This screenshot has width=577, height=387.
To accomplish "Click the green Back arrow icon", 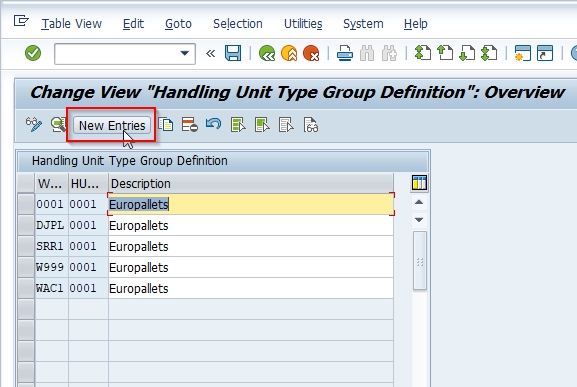I will (267, 53).
